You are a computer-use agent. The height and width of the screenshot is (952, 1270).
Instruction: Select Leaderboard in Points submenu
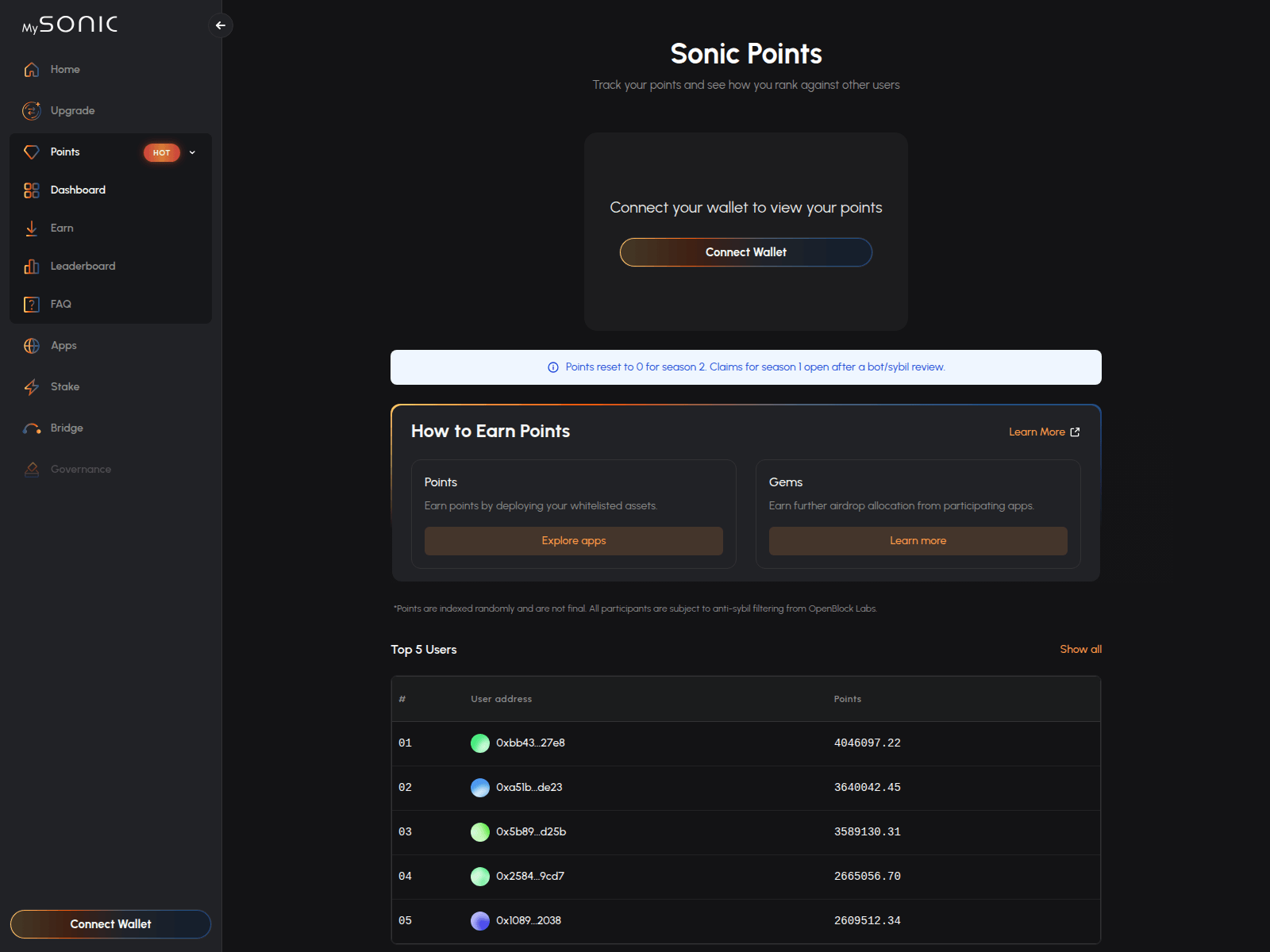[x=110, y=267]
